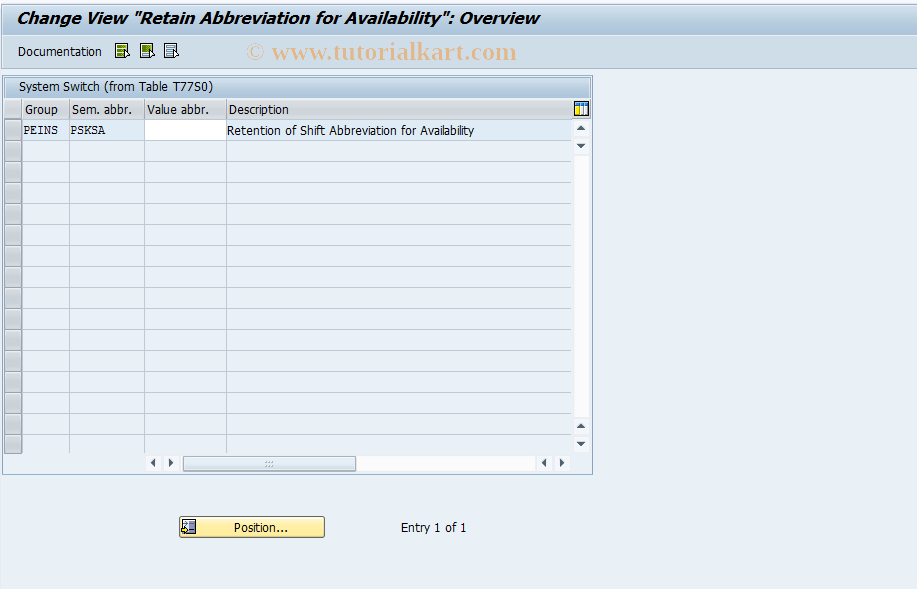This screenshot has width=917, height=589.
Task: Click the Sem. abbr. column header
Action: 106,109
